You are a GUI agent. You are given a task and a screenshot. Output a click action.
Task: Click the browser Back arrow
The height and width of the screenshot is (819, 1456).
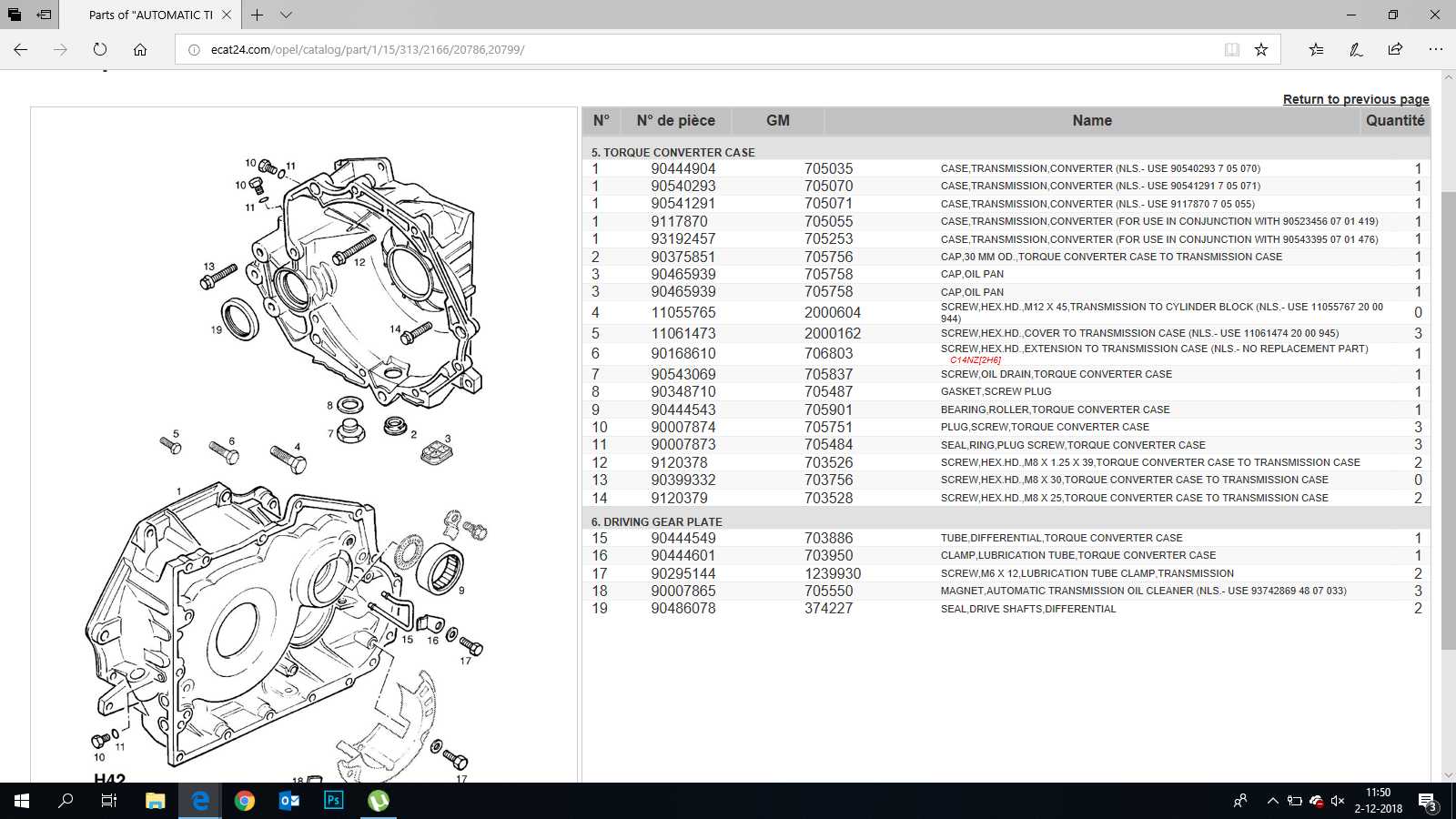21,49
